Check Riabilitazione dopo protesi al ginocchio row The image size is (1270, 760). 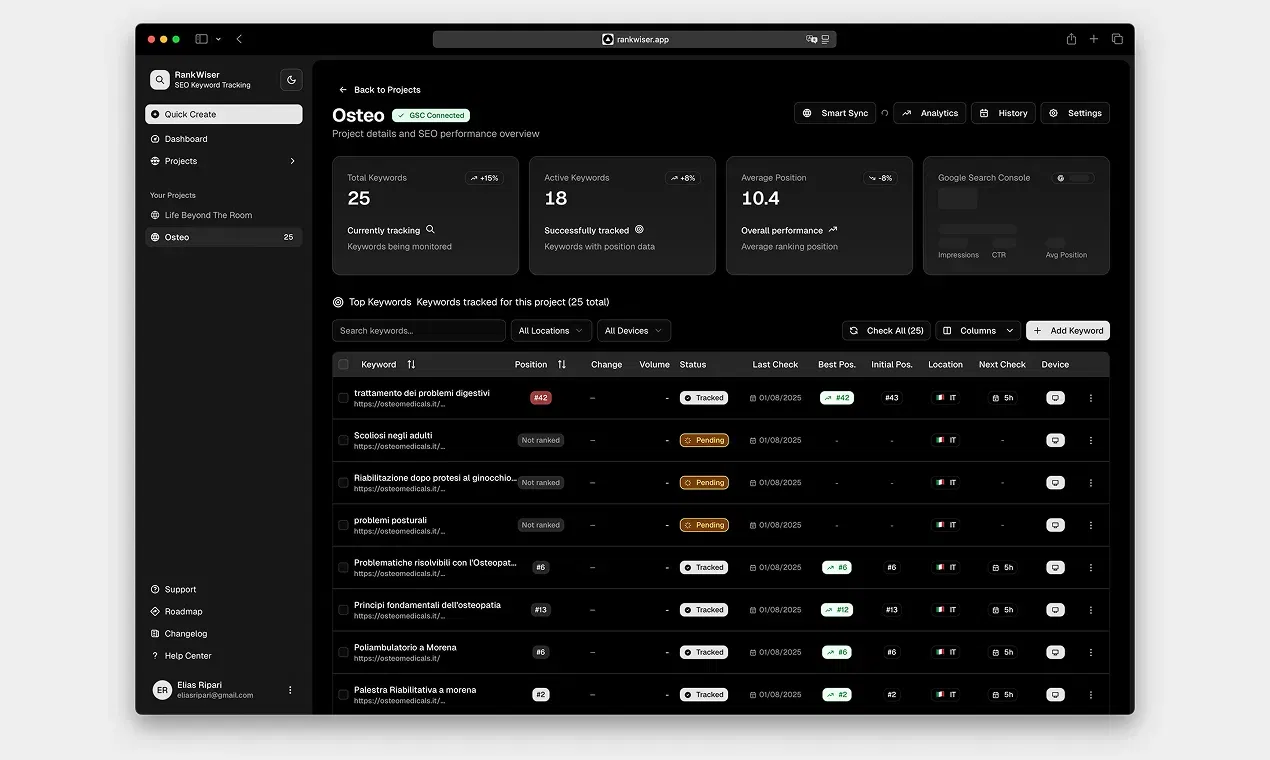click(x=343, y=482)
